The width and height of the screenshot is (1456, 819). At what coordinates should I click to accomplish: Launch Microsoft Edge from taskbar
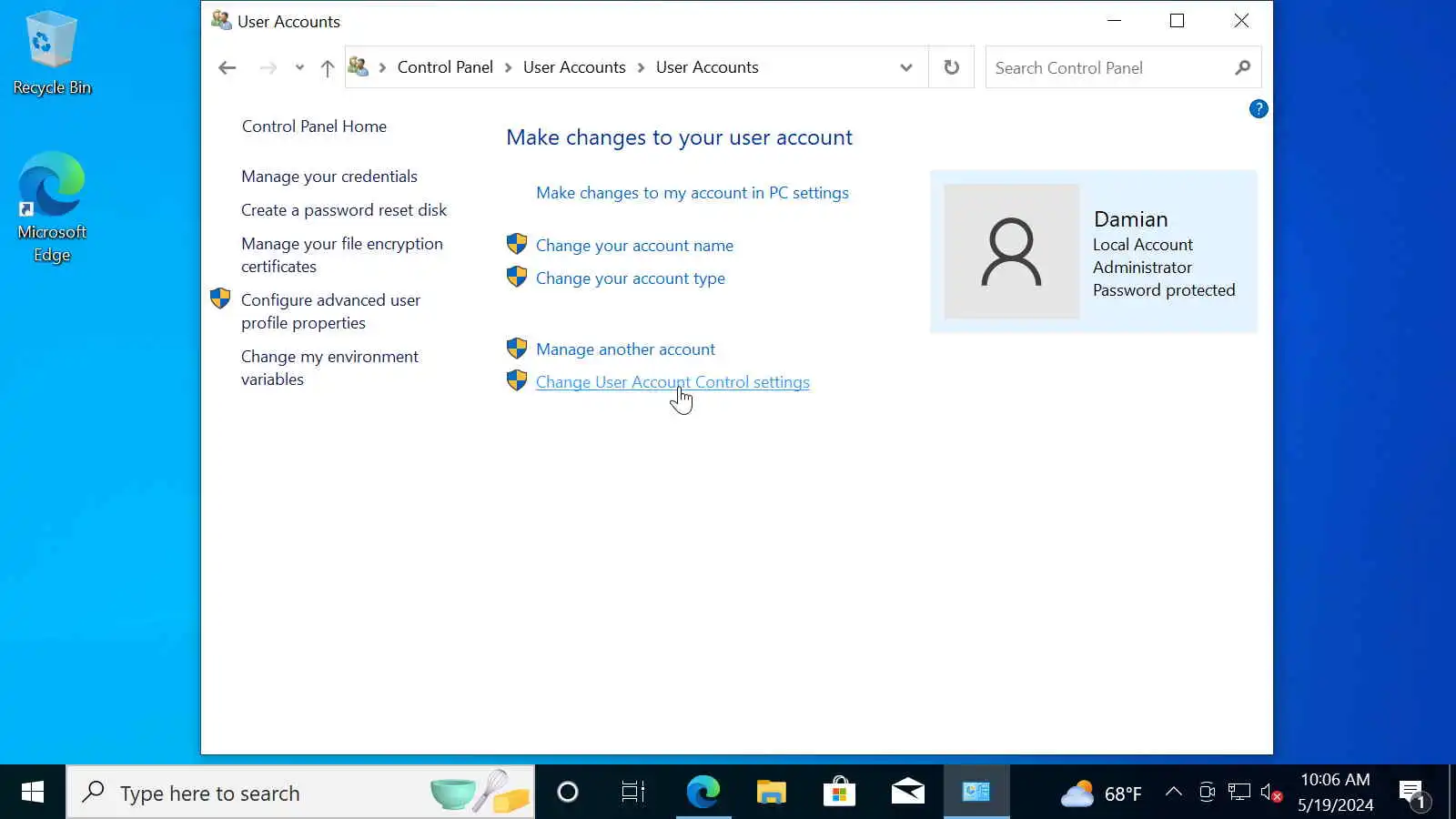703,793
